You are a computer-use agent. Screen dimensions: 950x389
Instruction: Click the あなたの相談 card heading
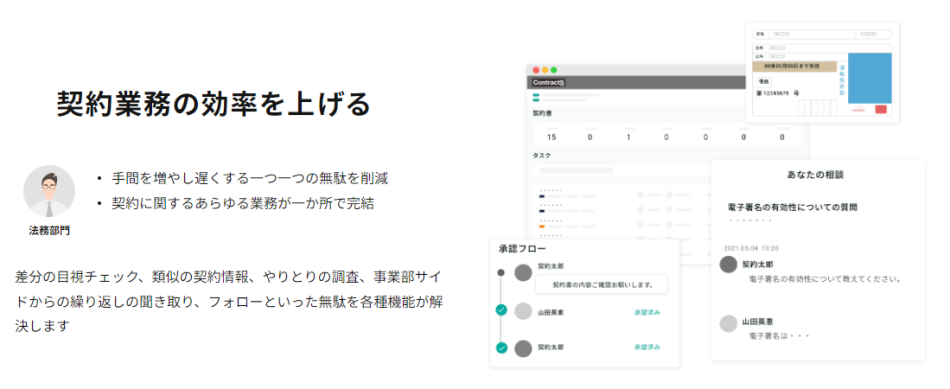(x=815, y=175)
